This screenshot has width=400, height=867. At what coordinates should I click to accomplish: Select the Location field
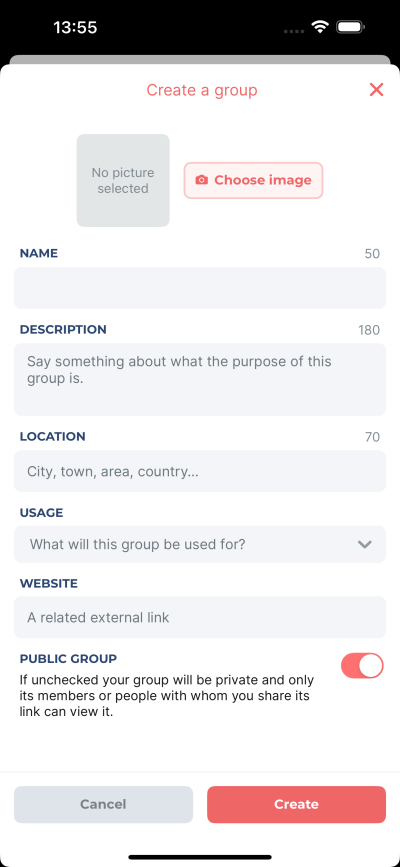pos(200,471)
